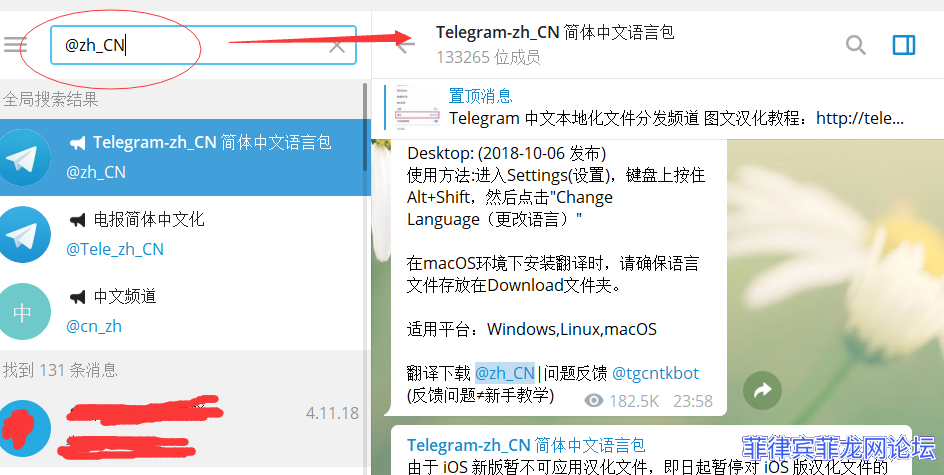
Task: Open the @tgcntkbot feedback bot link
Action: [656, 373]
